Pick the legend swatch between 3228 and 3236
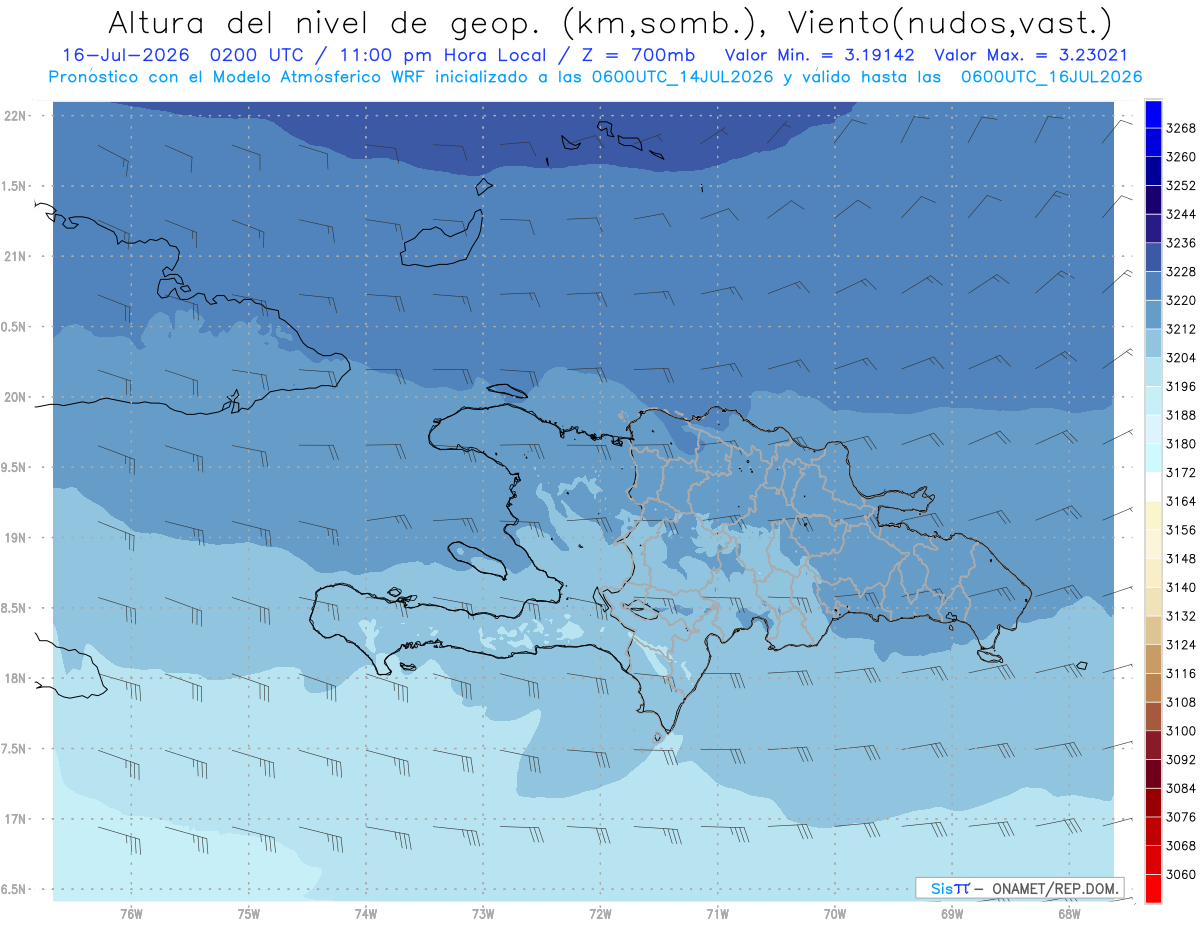The height and width of the screenshot is (927, 1200). tap(1152, 257)
